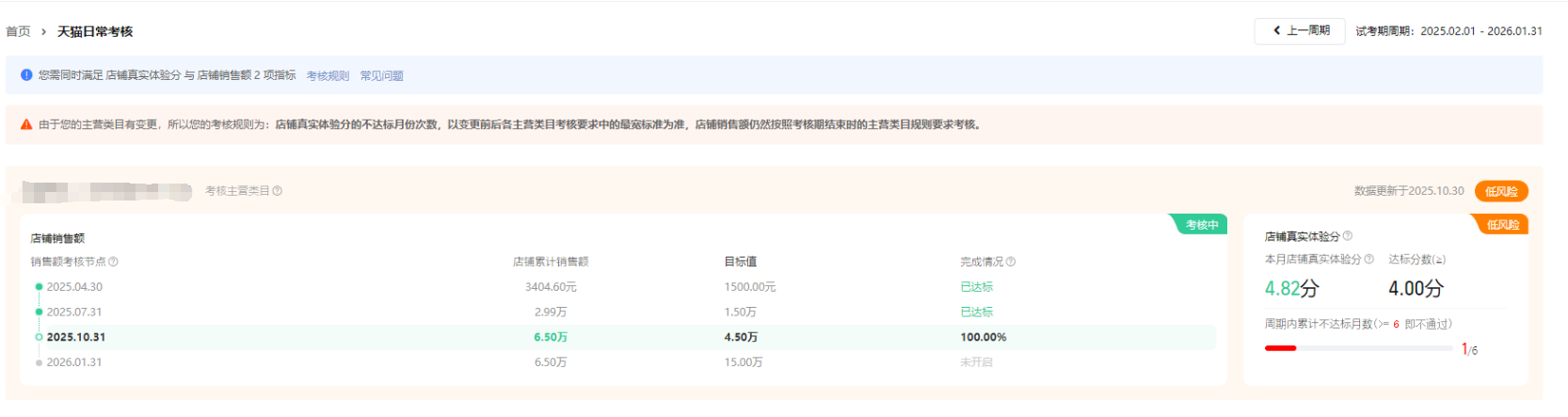Click the blue info icon in notice bar

tap(26, 75)
